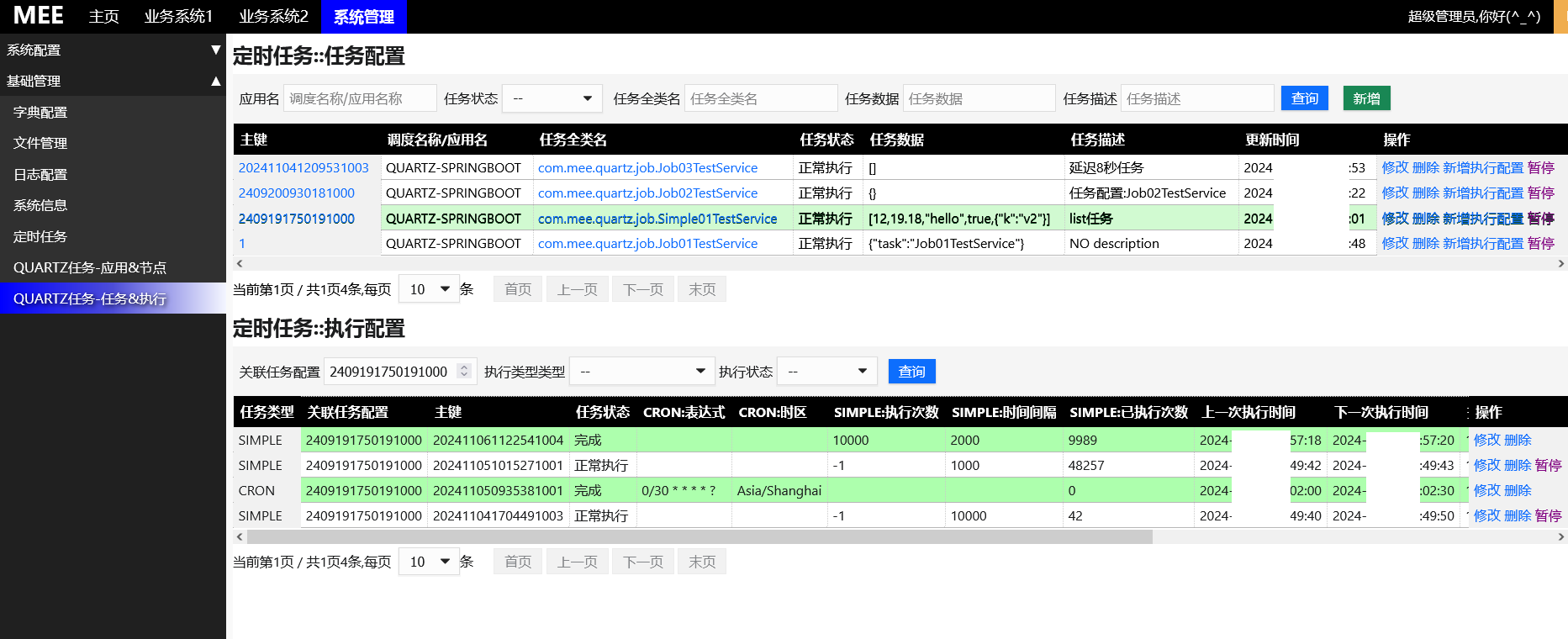Open 执行配置 page-size dropdown

430,562
